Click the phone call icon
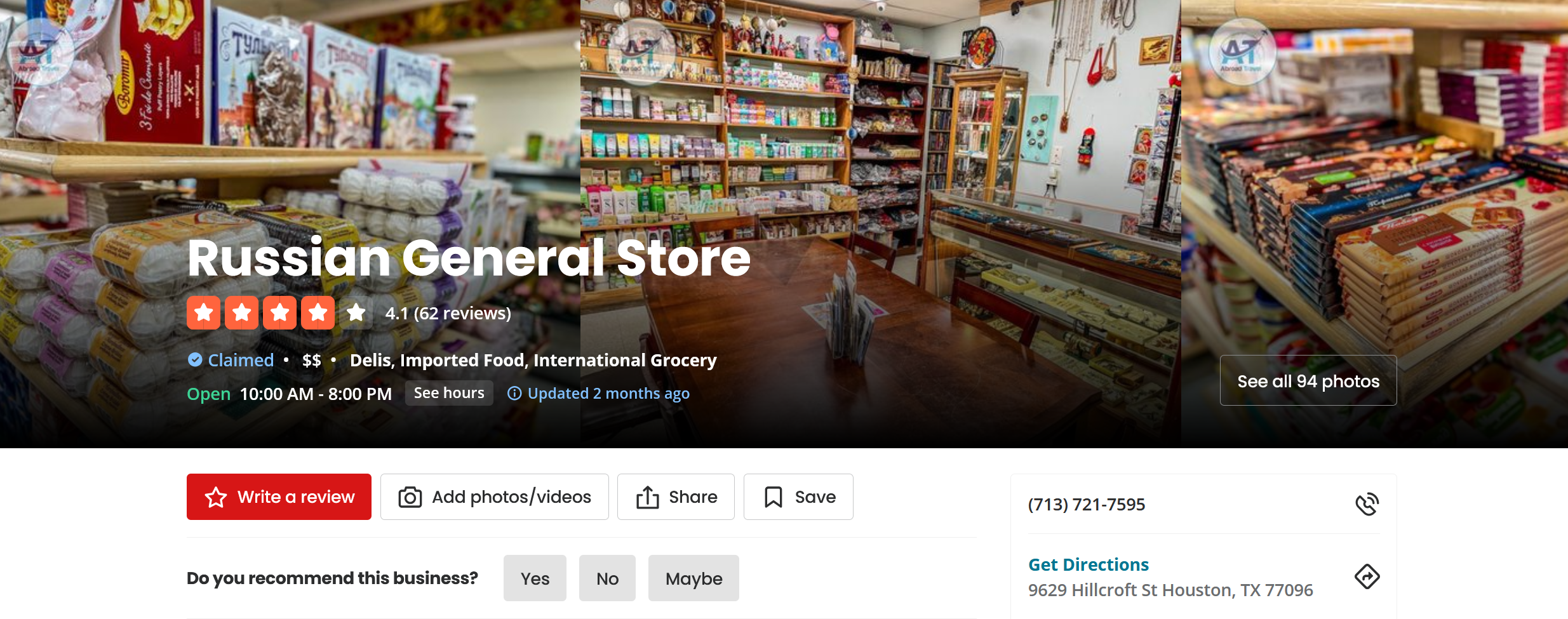This screenshot has width=1568, height=619. [x=1367, y=504]
